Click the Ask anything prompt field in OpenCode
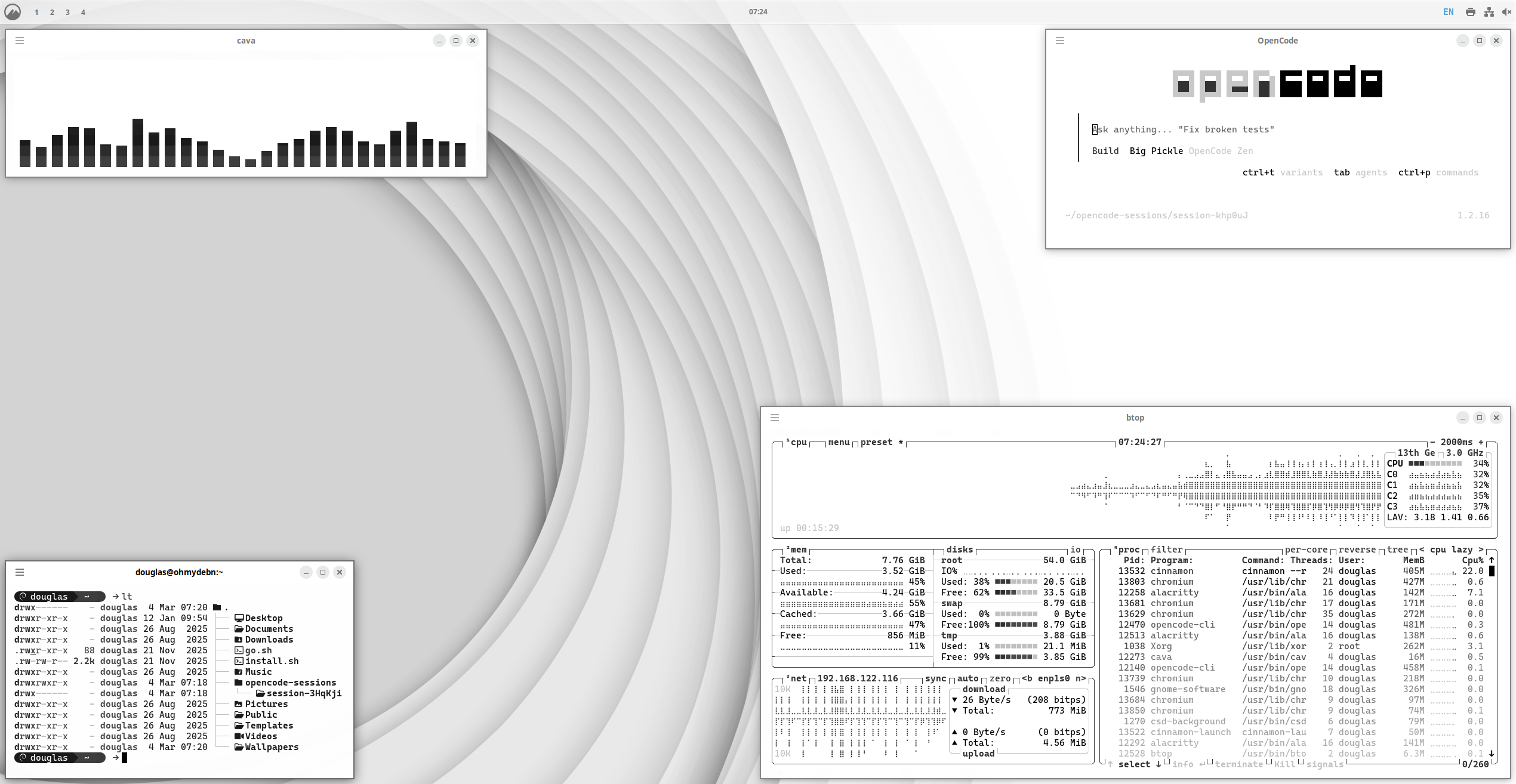1516x784 pixels. pos(1183,129)
